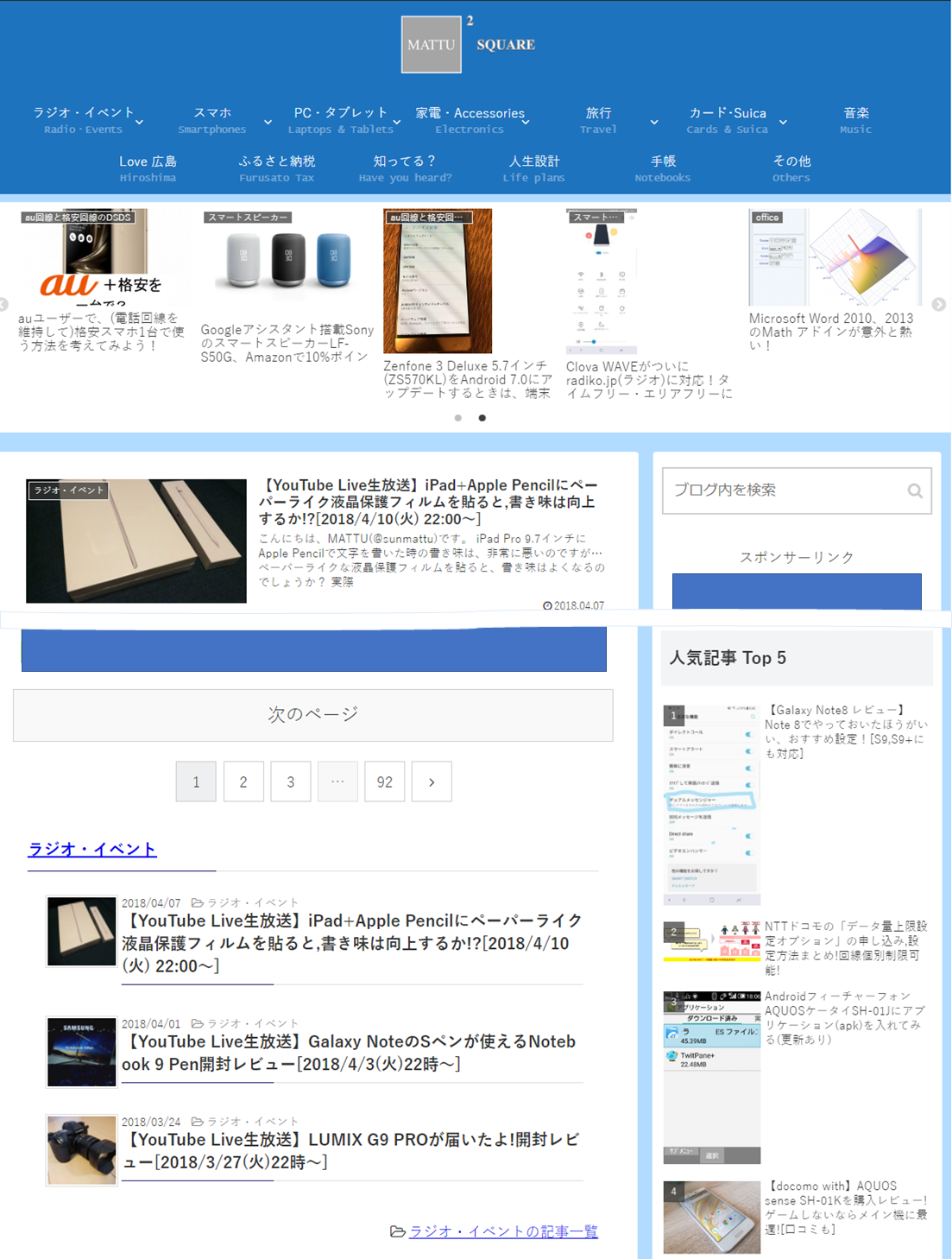Expand the 旅行 Travel menu chevron
Image resolution: width=952 pixels, height=1259 pixels.
click(x=654, y=123)
